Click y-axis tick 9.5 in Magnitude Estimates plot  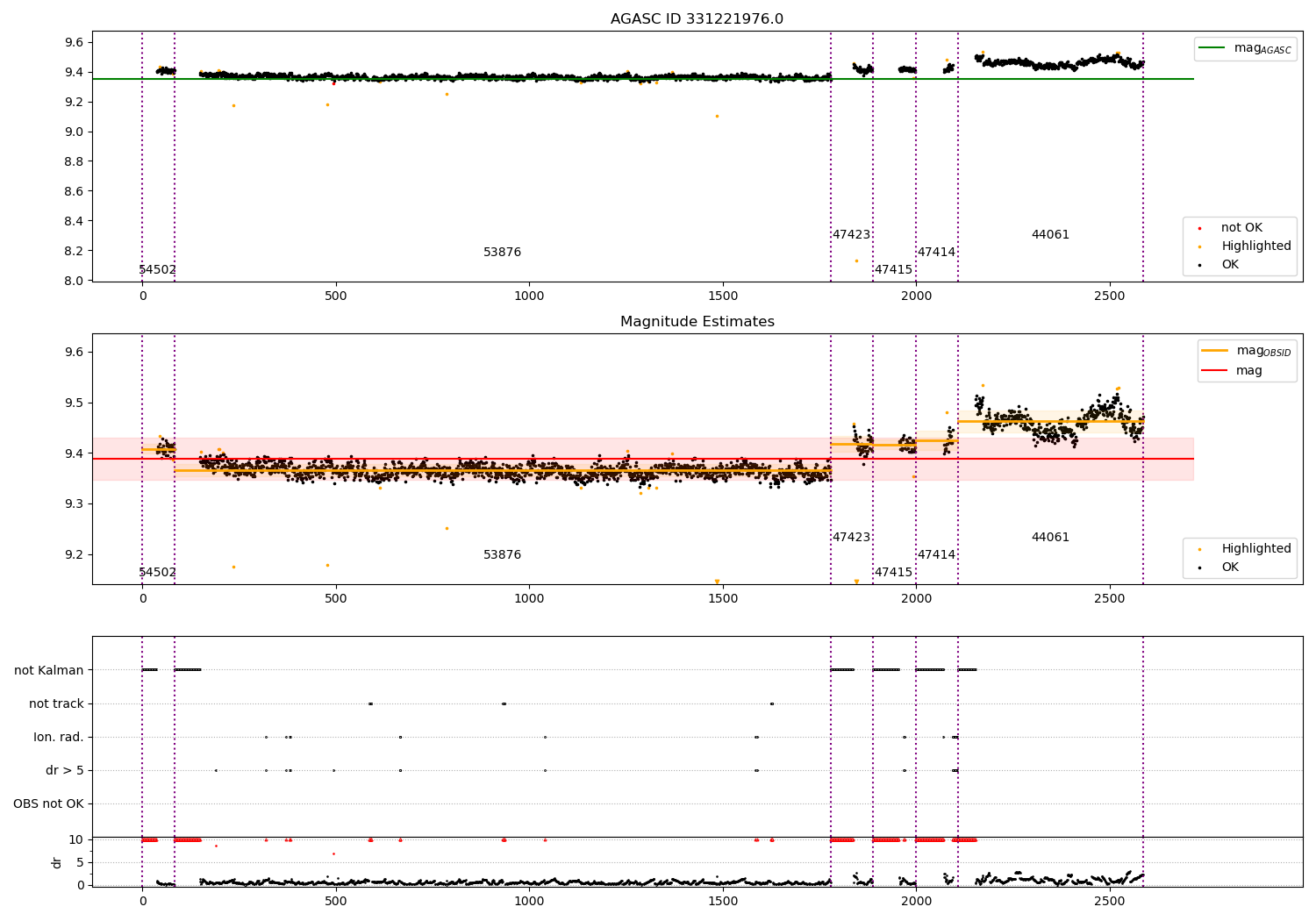pos(74,403)
